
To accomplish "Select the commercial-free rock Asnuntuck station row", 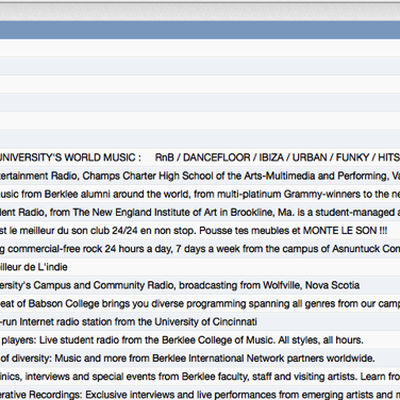I will pyautogui.click(x=200, y=249).
